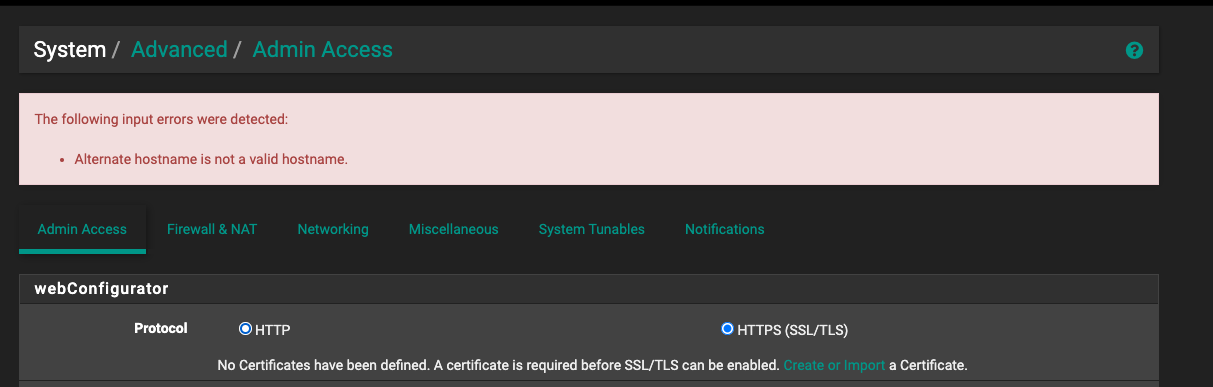Click the Admin Access breadcrumb link
The width and height of the screenshot is (1213, 387).
point(322,49)
